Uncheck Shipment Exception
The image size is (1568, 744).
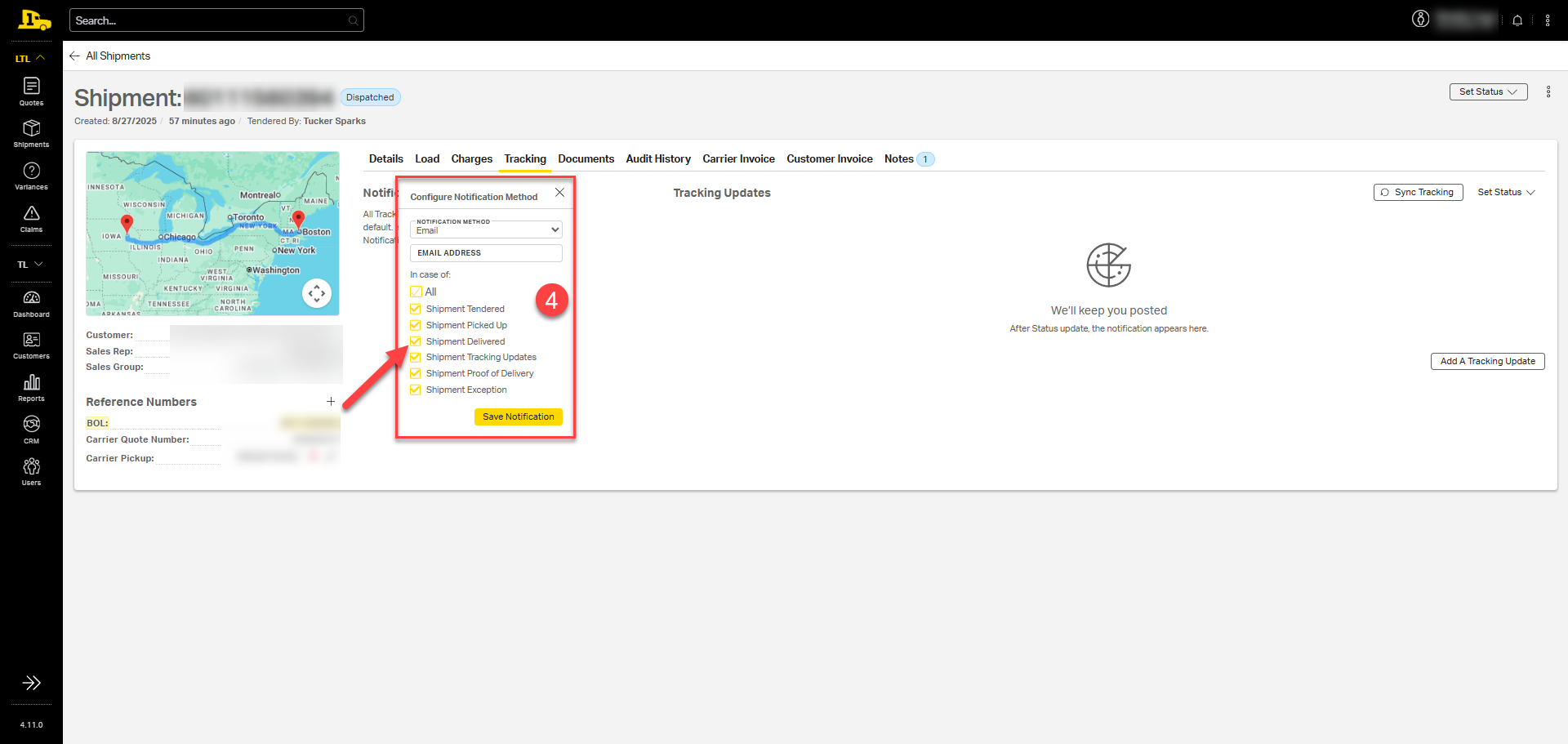point(416,390)
